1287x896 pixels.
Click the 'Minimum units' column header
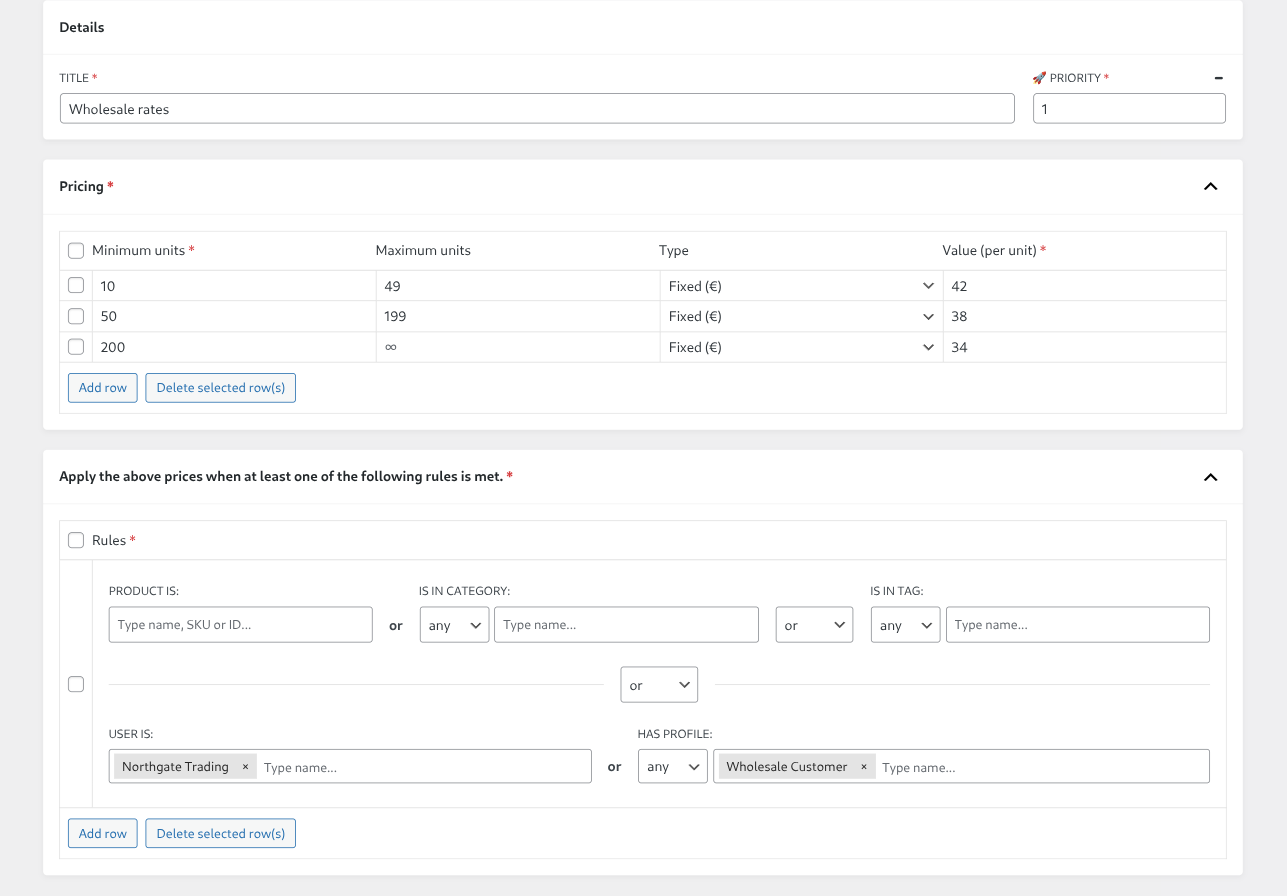[x=139, y=251]
